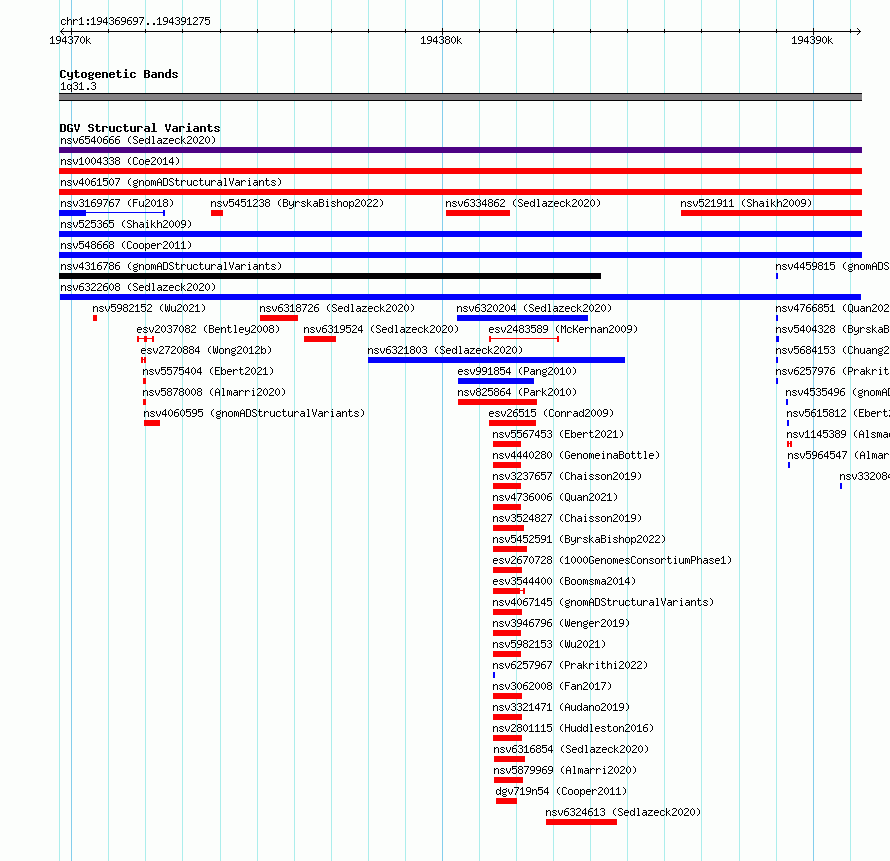890x861 pixels.
Task: Click nsv6320204 (Sedlazeck2020) label
Action: [x=534, y=308]
